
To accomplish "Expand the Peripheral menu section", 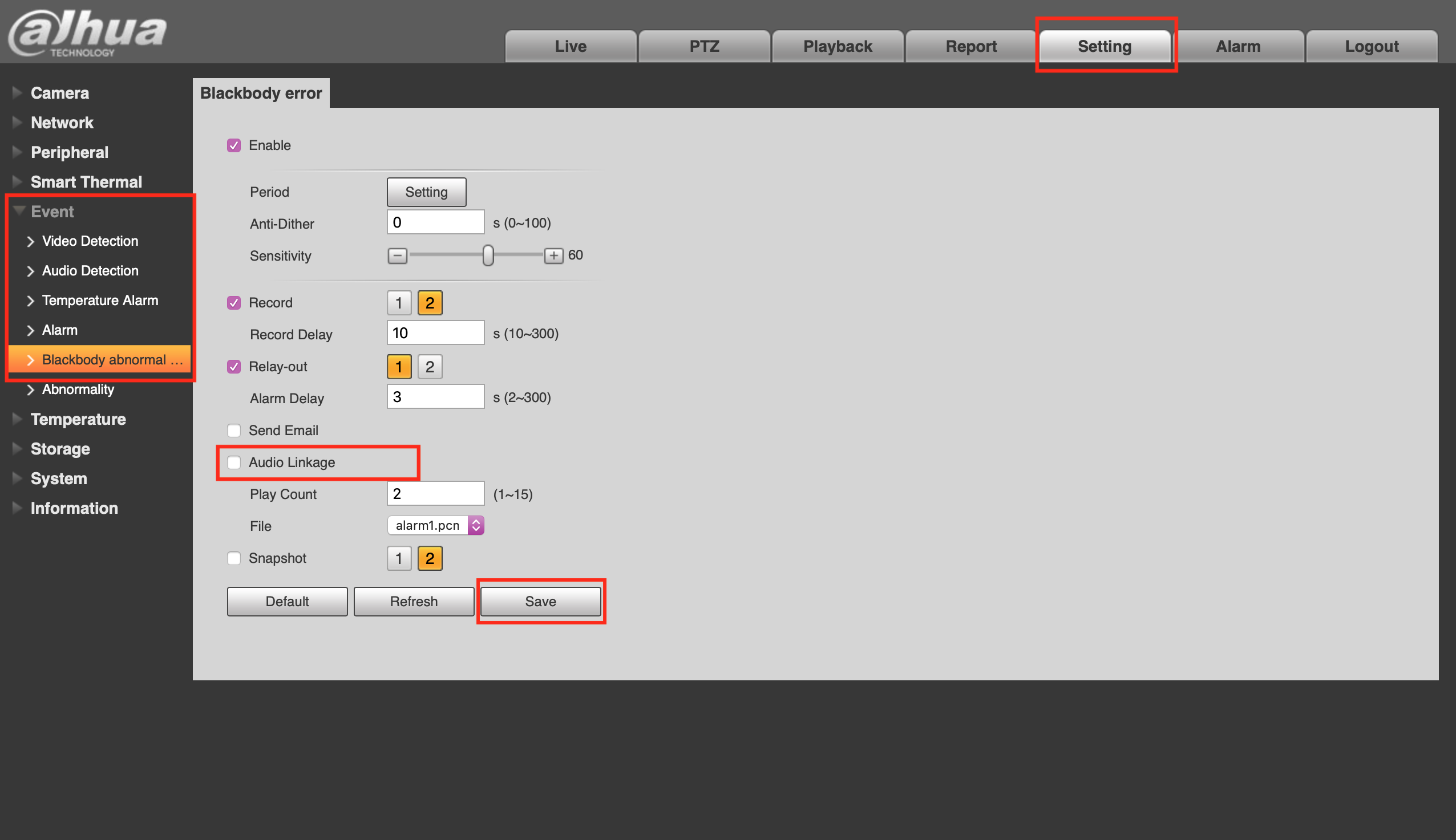I will 69,152.
